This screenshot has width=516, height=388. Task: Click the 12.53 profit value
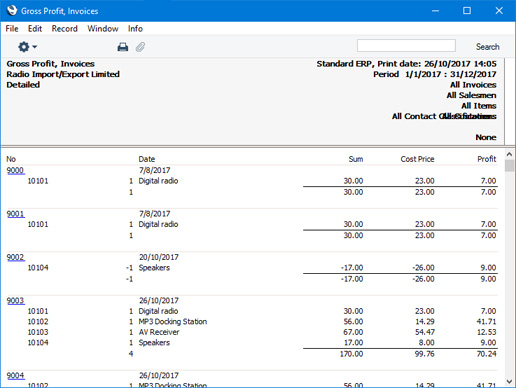[x=486, y=332]
